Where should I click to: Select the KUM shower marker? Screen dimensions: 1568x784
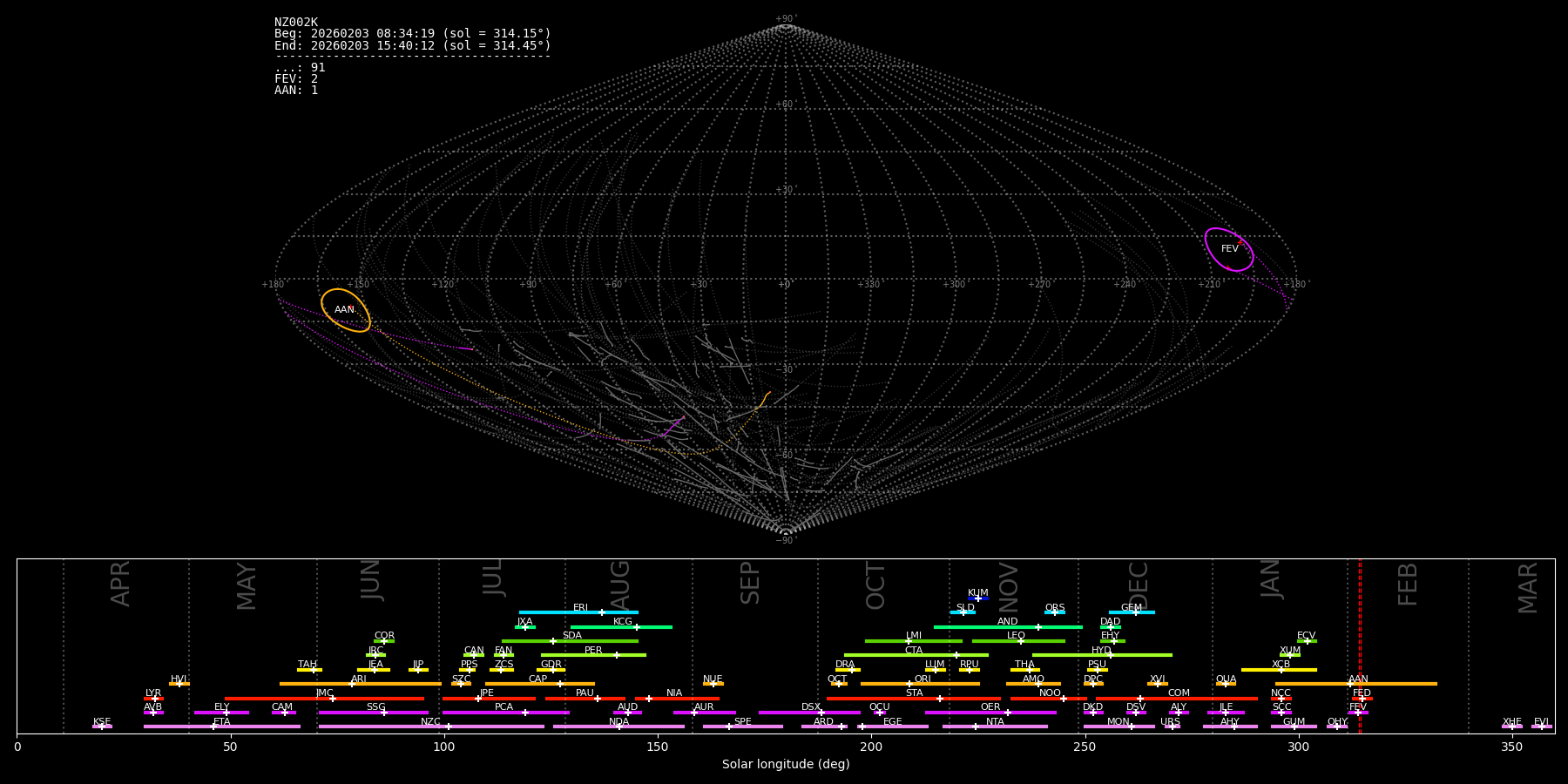978,598
